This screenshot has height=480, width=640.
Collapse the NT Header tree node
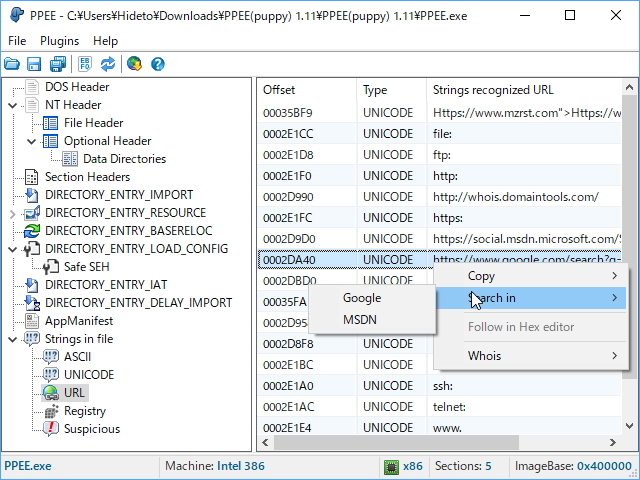click(13, 105)
